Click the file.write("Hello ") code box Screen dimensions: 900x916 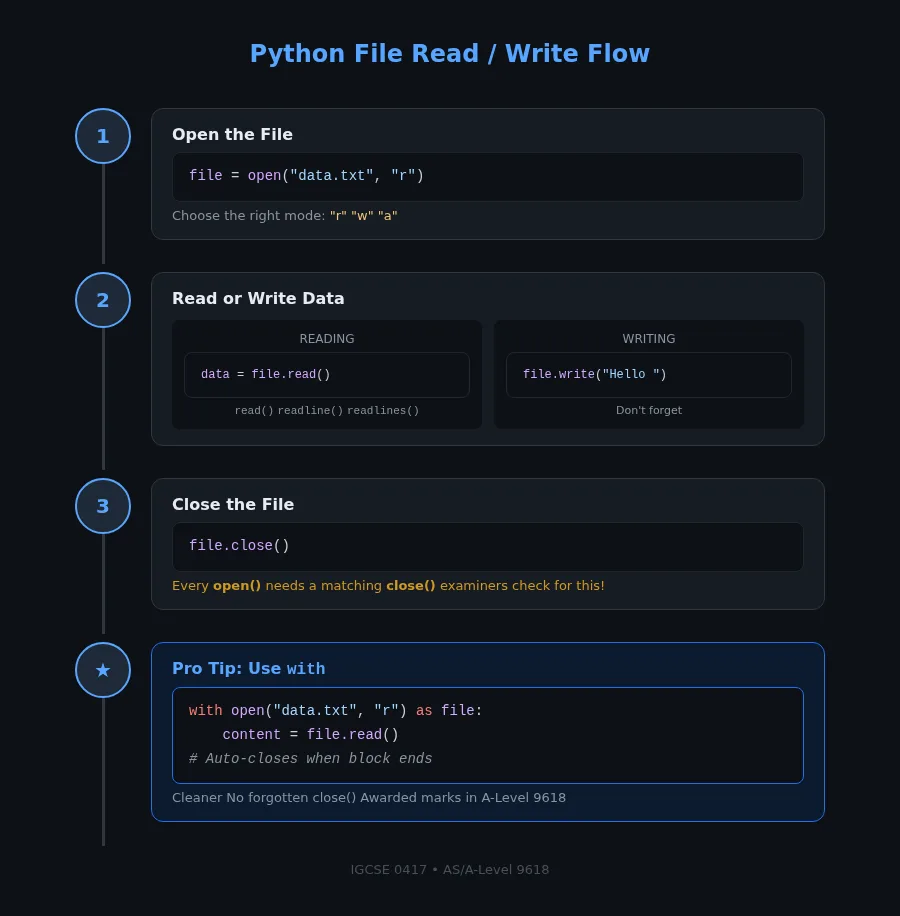[x=649, y=374]
